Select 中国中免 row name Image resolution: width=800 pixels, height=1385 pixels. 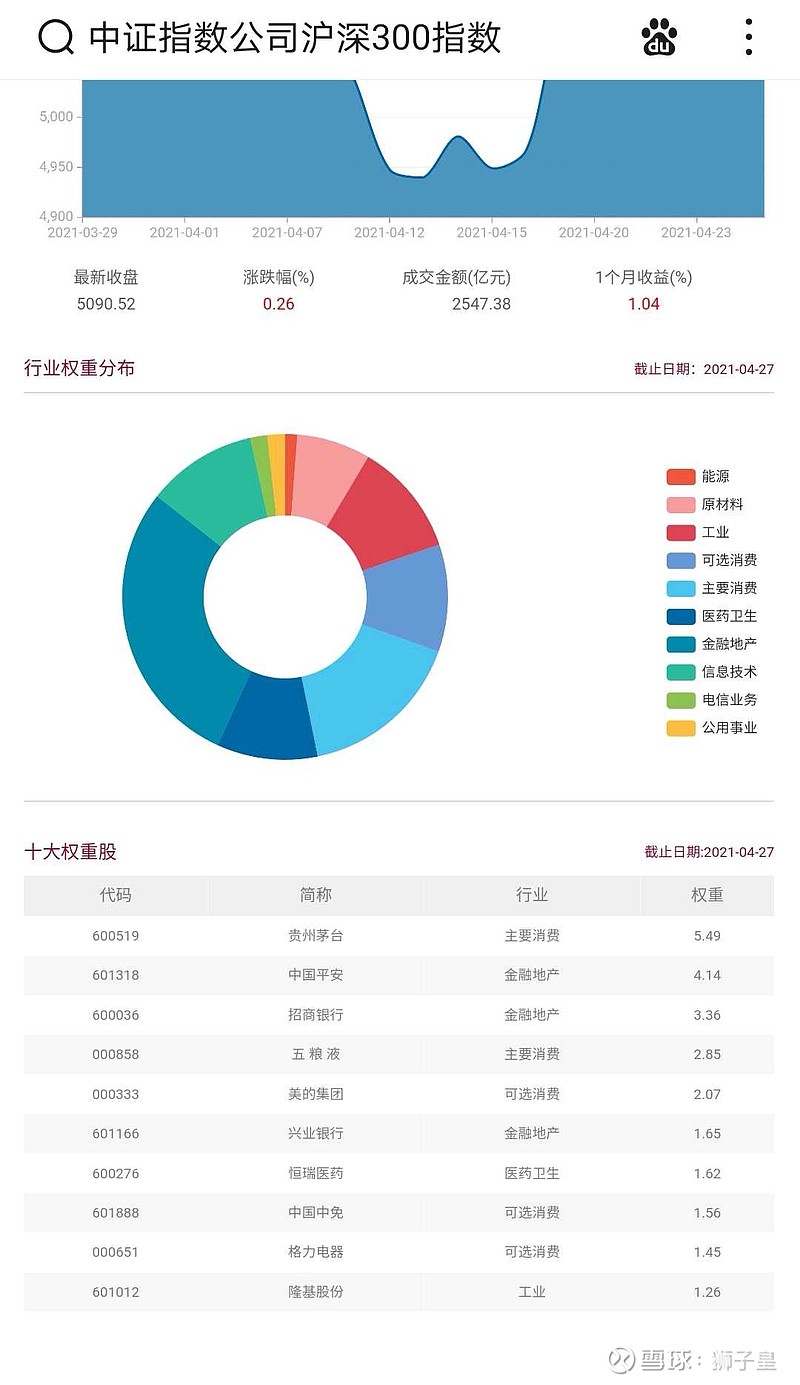coord(315,1212)
